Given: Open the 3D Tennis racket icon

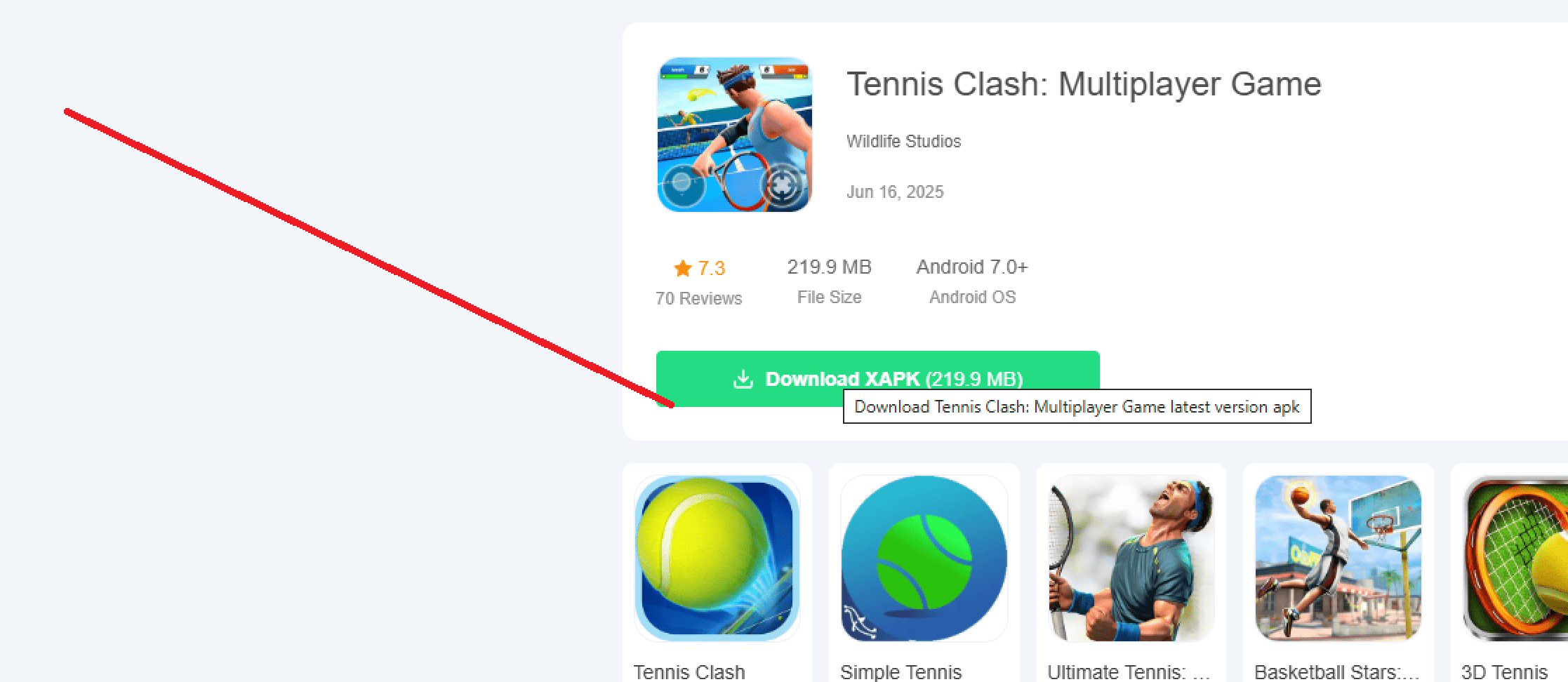Looking at the screenshot, I should tap(1516, 559).
